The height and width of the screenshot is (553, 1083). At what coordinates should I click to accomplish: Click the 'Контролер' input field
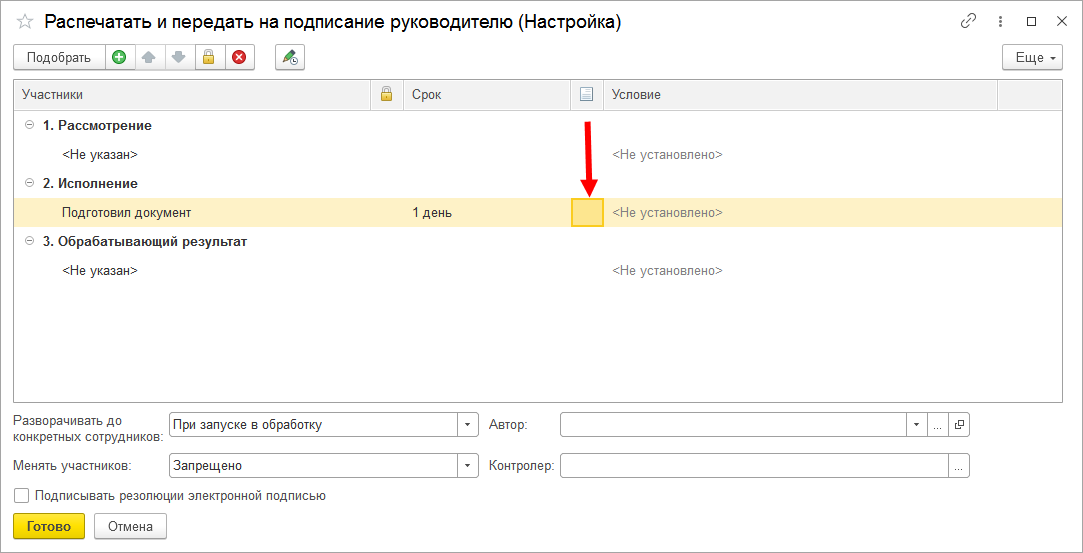[754, 466]
